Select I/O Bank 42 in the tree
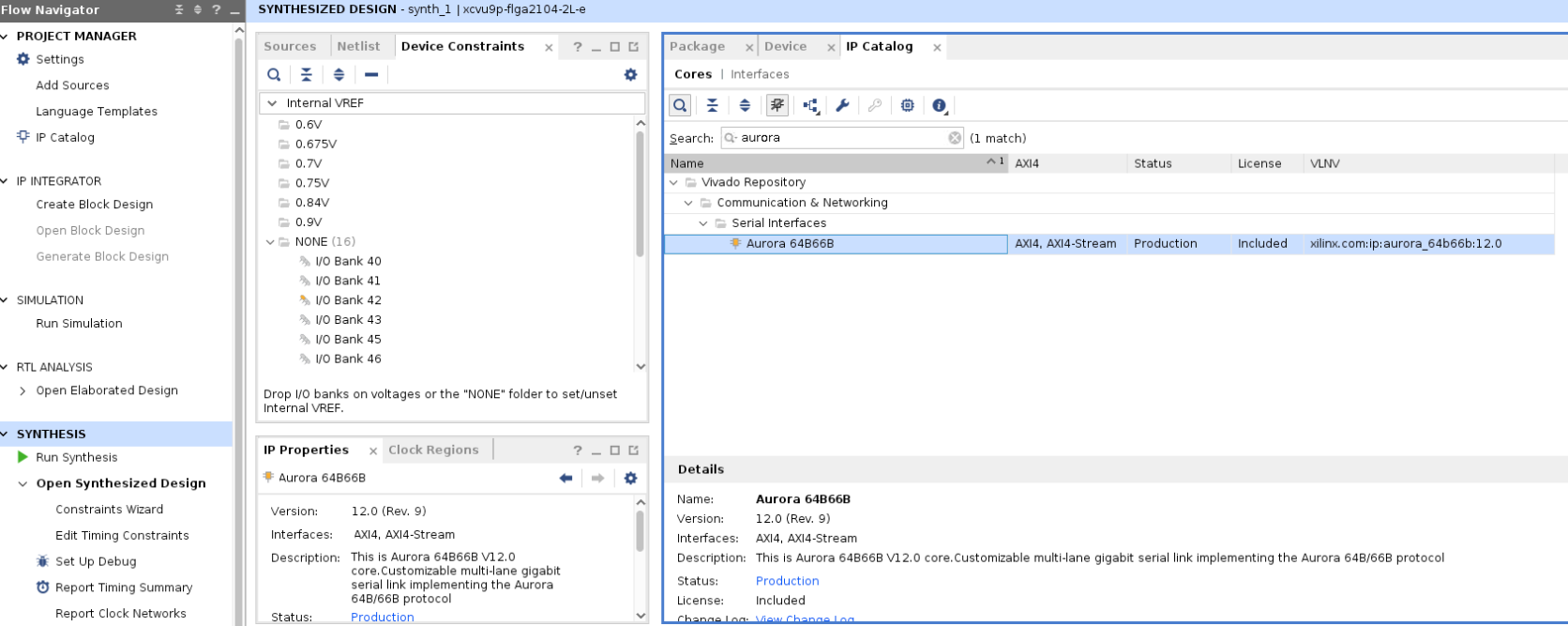This screenshot has width=1568, height=626. 348,300
